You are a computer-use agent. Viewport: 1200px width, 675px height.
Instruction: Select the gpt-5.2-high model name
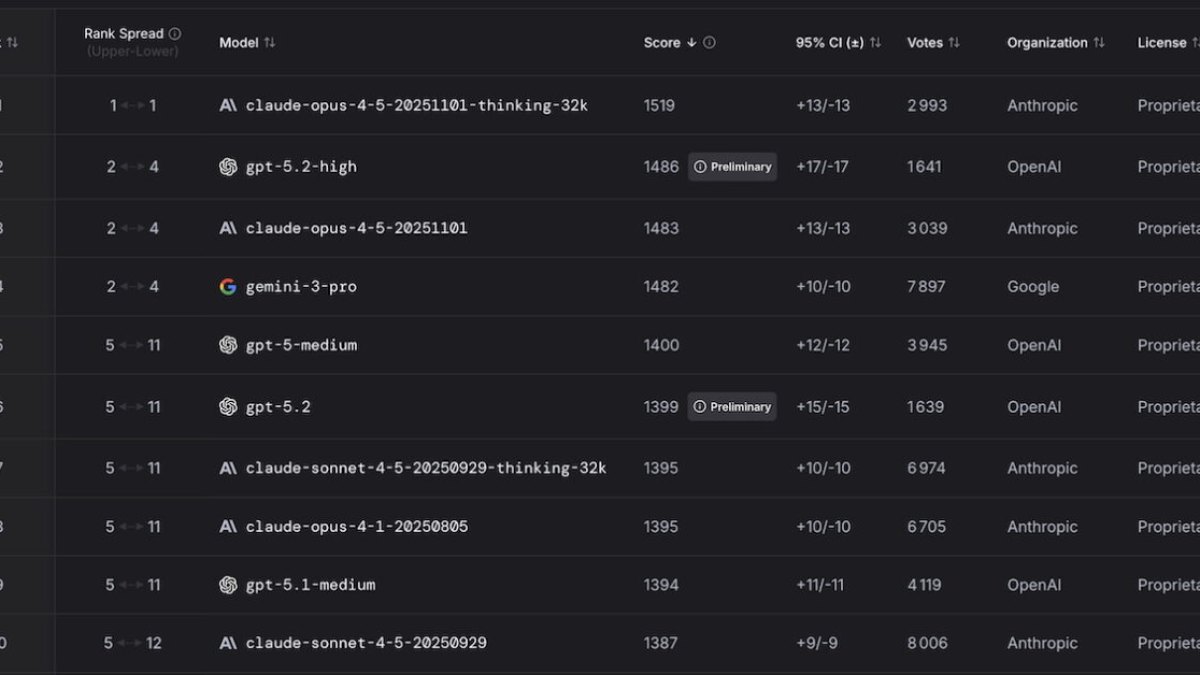301,167
